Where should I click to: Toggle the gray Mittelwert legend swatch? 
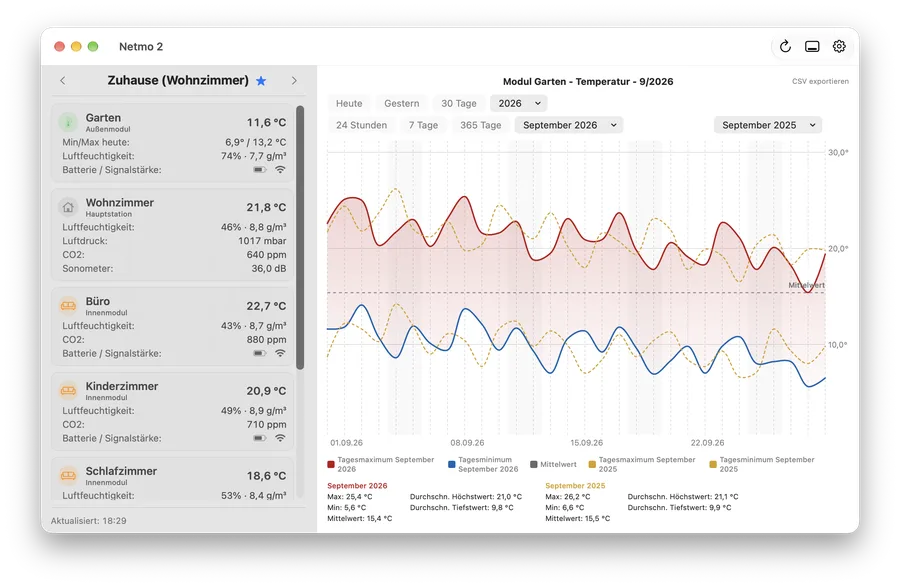[534, 464]
